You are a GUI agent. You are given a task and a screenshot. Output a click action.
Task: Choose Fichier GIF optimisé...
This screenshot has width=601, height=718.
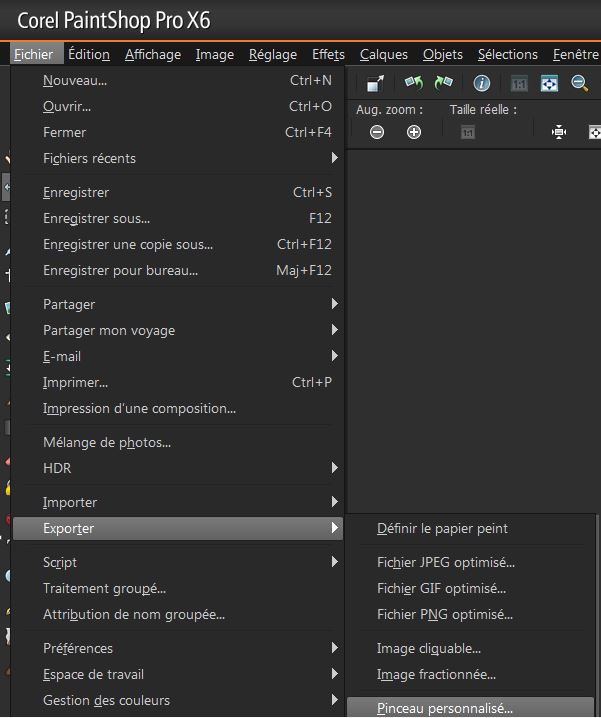pos(471,588)
